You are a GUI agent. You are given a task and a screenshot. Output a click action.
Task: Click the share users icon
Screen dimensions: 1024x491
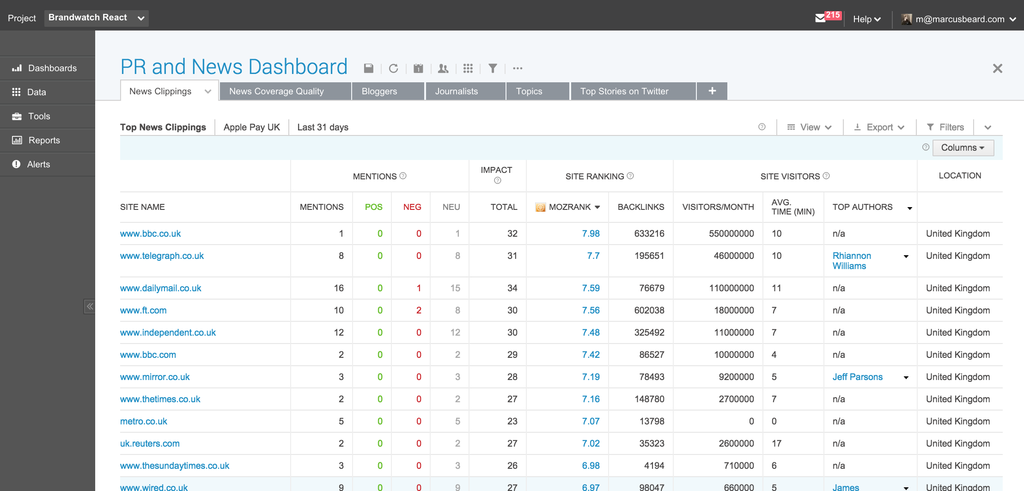coord(443,68)
